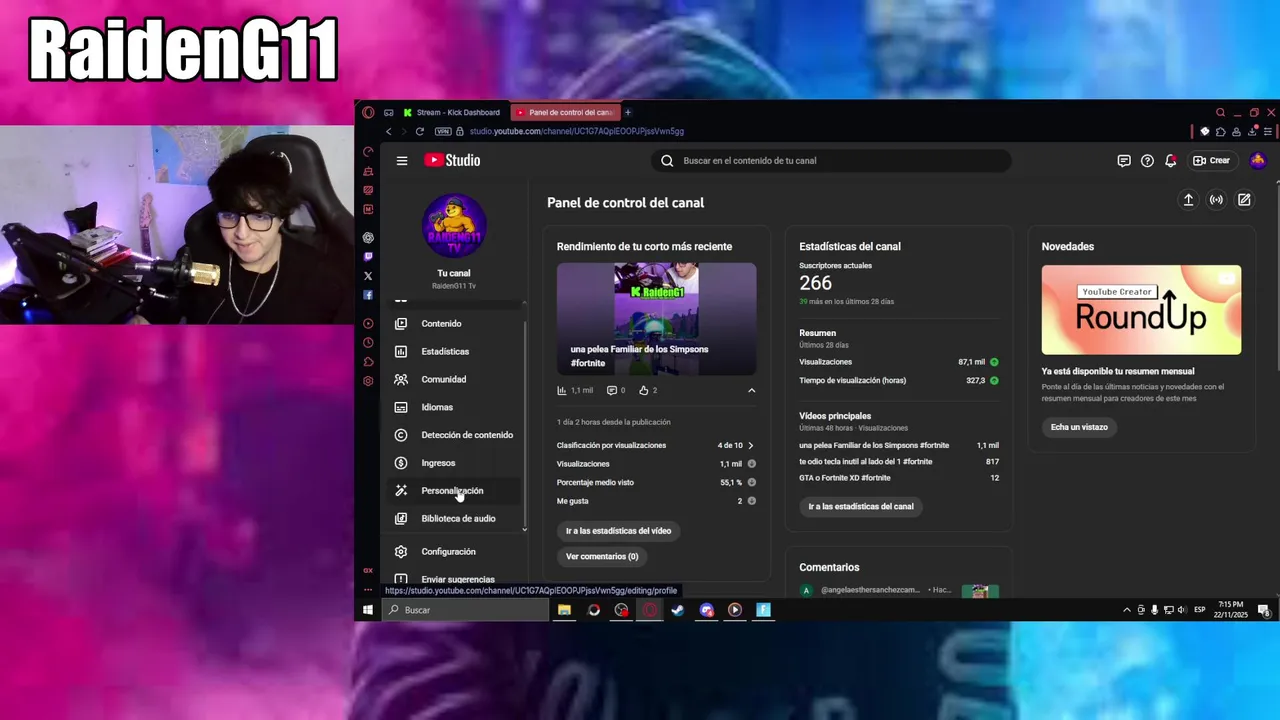The width and height of the screenshot is (1280, 720).
Task: Click the create post pencil icon
Action: tap(1244, 200)
